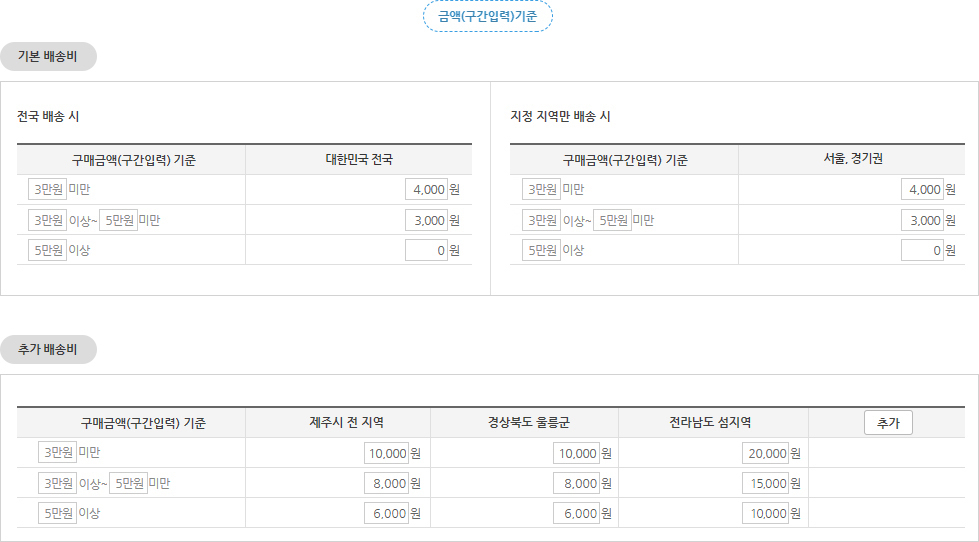Edit the 15,000원 fee under 전라남도 섬지역
The width and height of the screenshot is (979, 542).
(x=765, y=483)
